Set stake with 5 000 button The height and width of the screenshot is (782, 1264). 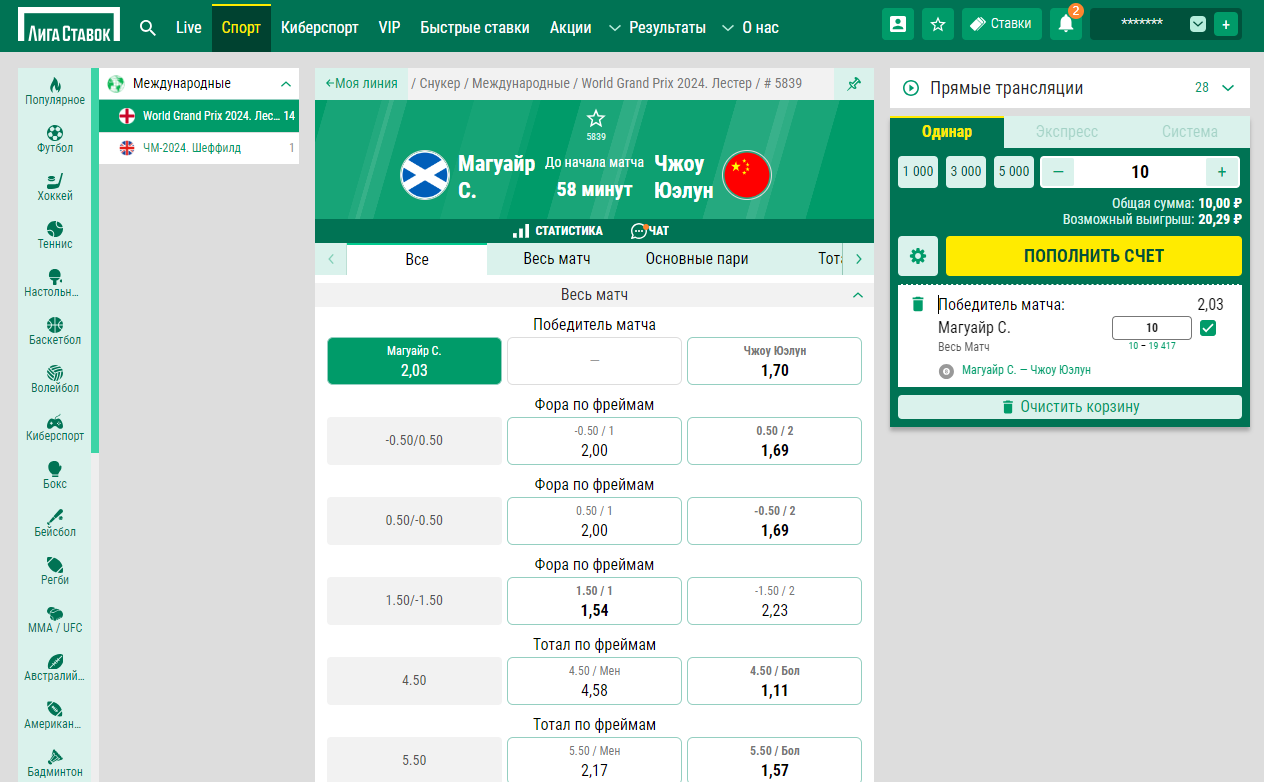[1014, 172]
